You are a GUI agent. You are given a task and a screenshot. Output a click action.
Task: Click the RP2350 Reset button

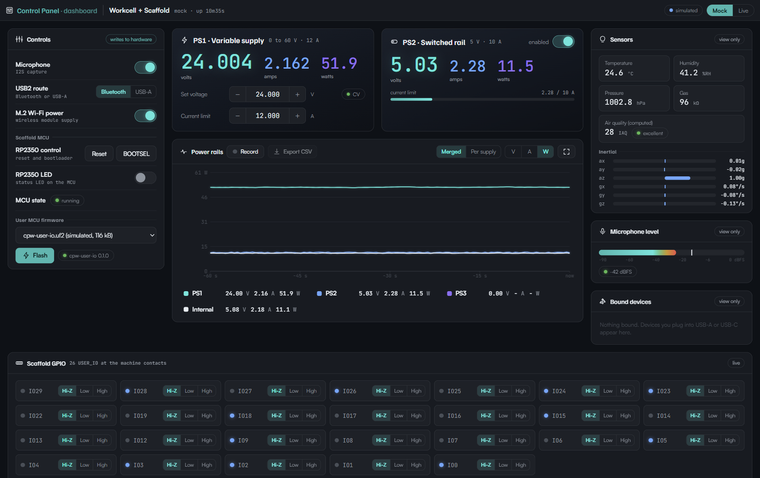(99, 154)
